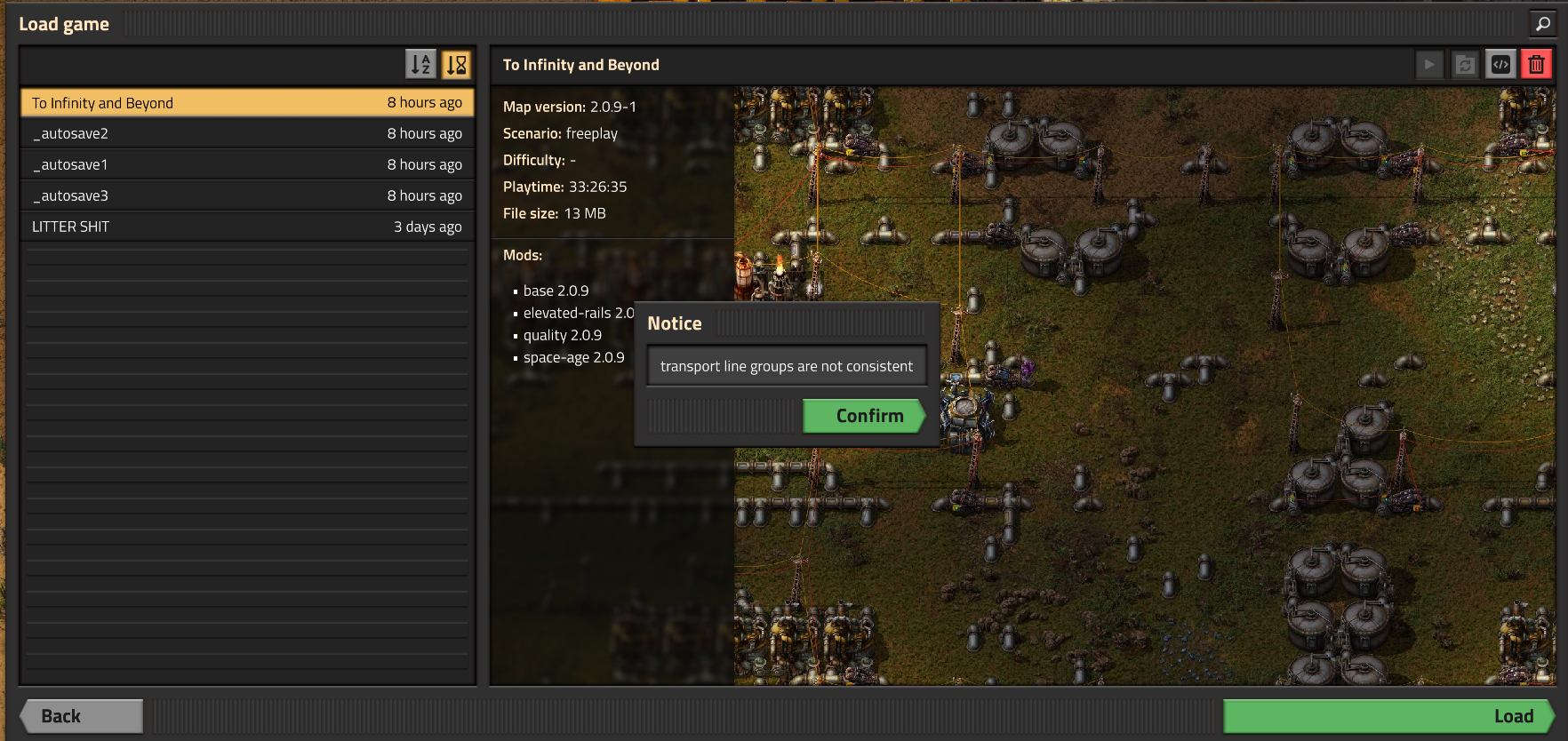Select the _autosave1 entry
Viewport: 1568px width, 741px height.
[x=247, y=164]
